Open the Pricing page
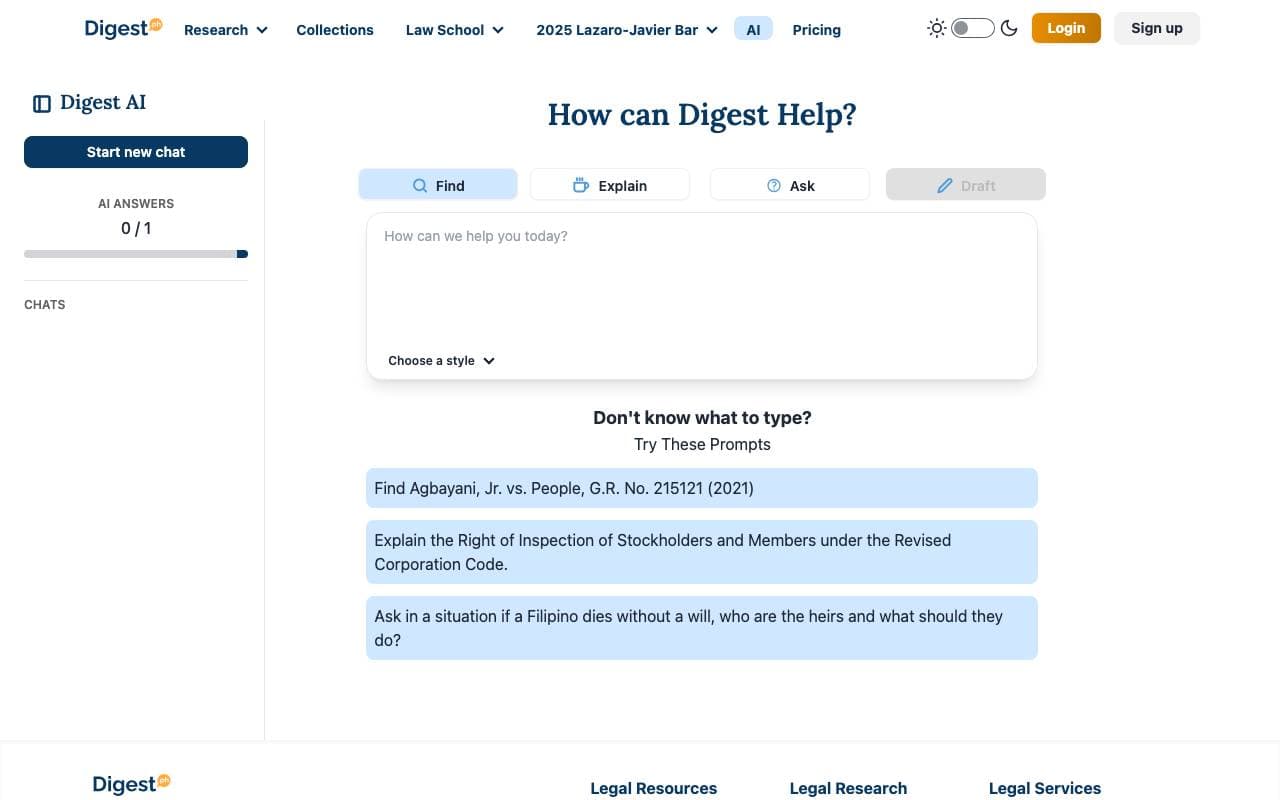Viewport: 1280px width, 800px height. coord(817,30)
